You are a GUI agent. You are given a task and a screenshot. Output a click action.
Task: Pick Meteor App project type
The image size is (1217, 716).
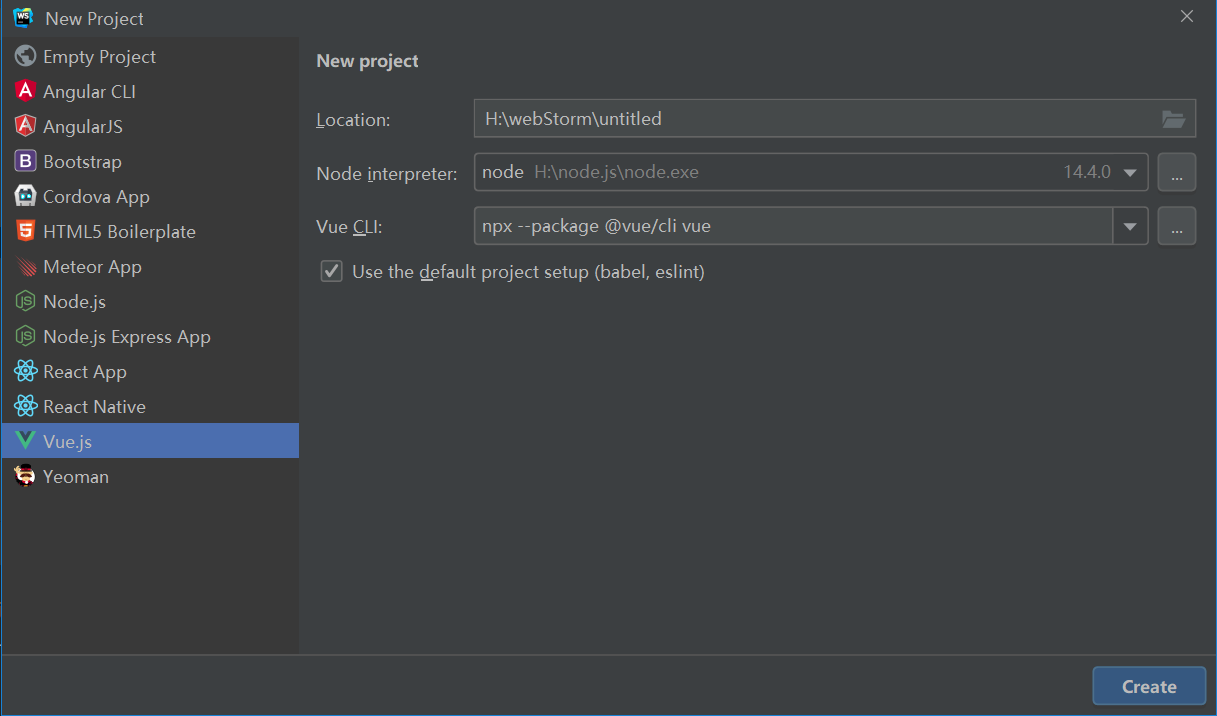[x=150, y=267]
